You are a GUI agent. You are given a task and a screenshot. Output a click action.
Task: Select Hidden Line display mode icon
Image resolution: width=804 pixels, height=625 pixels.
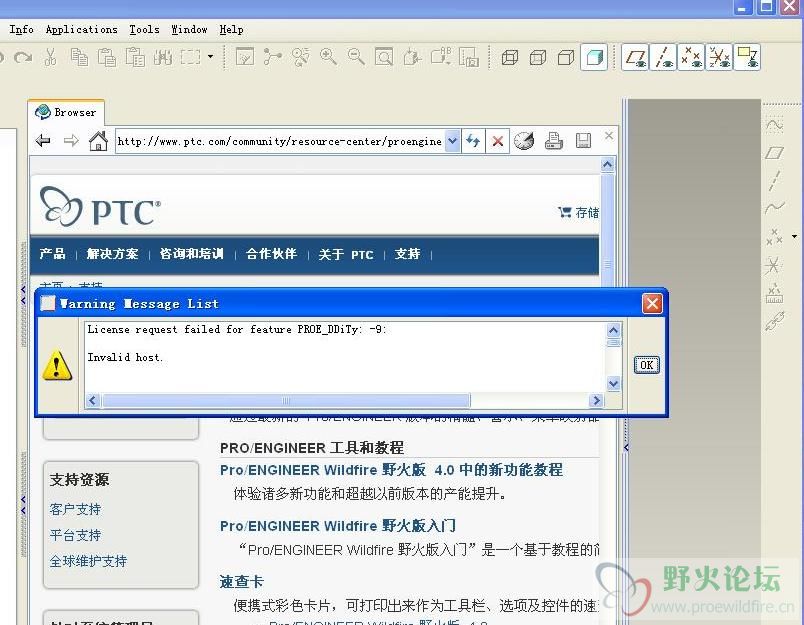click(537, 57)
